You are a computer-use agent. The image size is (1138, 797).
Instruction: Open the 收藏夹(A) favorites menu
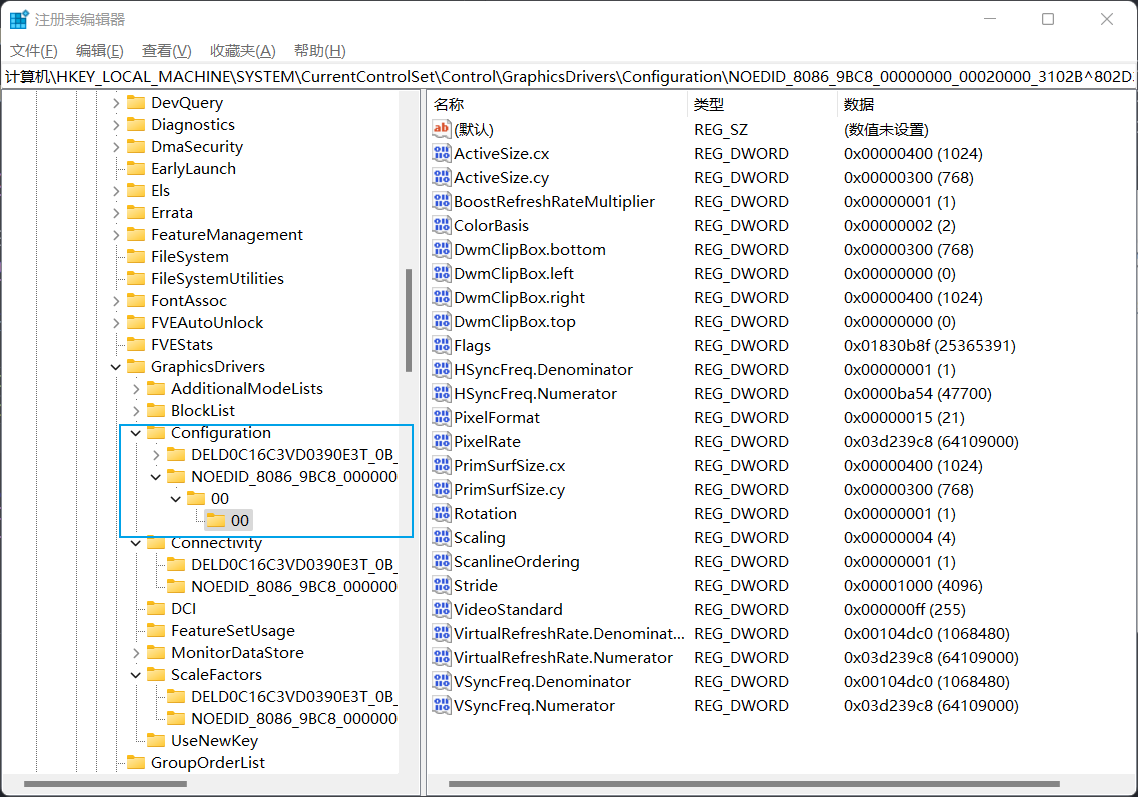[242, 51]
